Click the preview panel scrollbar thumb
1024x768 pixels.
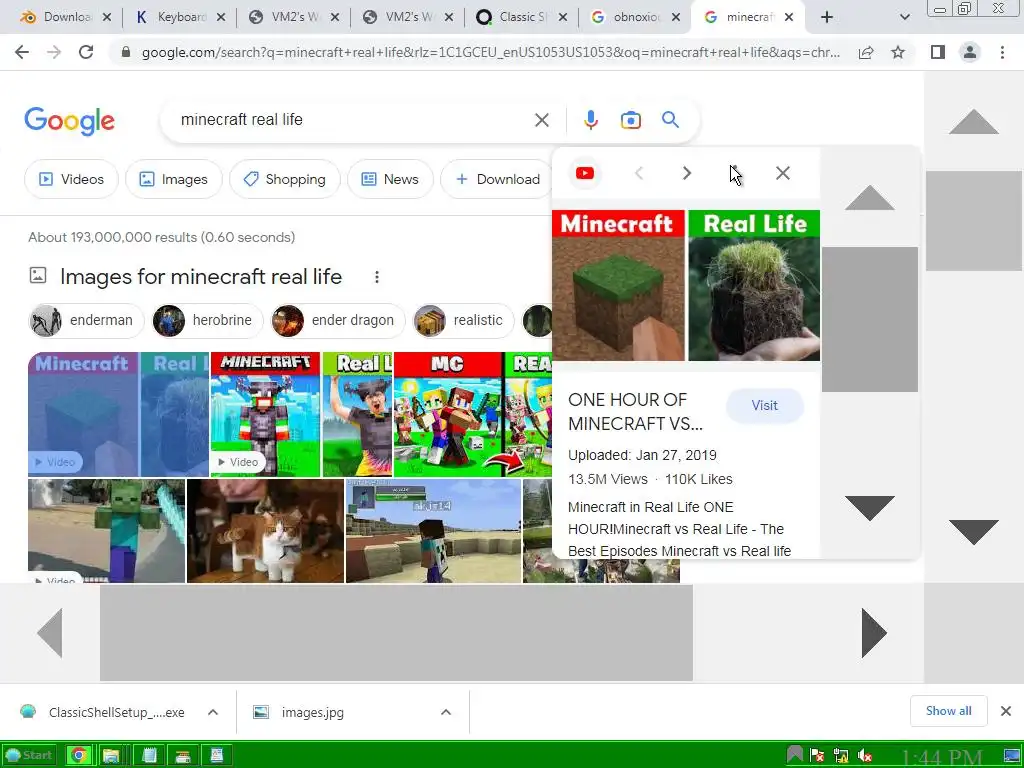869,319
